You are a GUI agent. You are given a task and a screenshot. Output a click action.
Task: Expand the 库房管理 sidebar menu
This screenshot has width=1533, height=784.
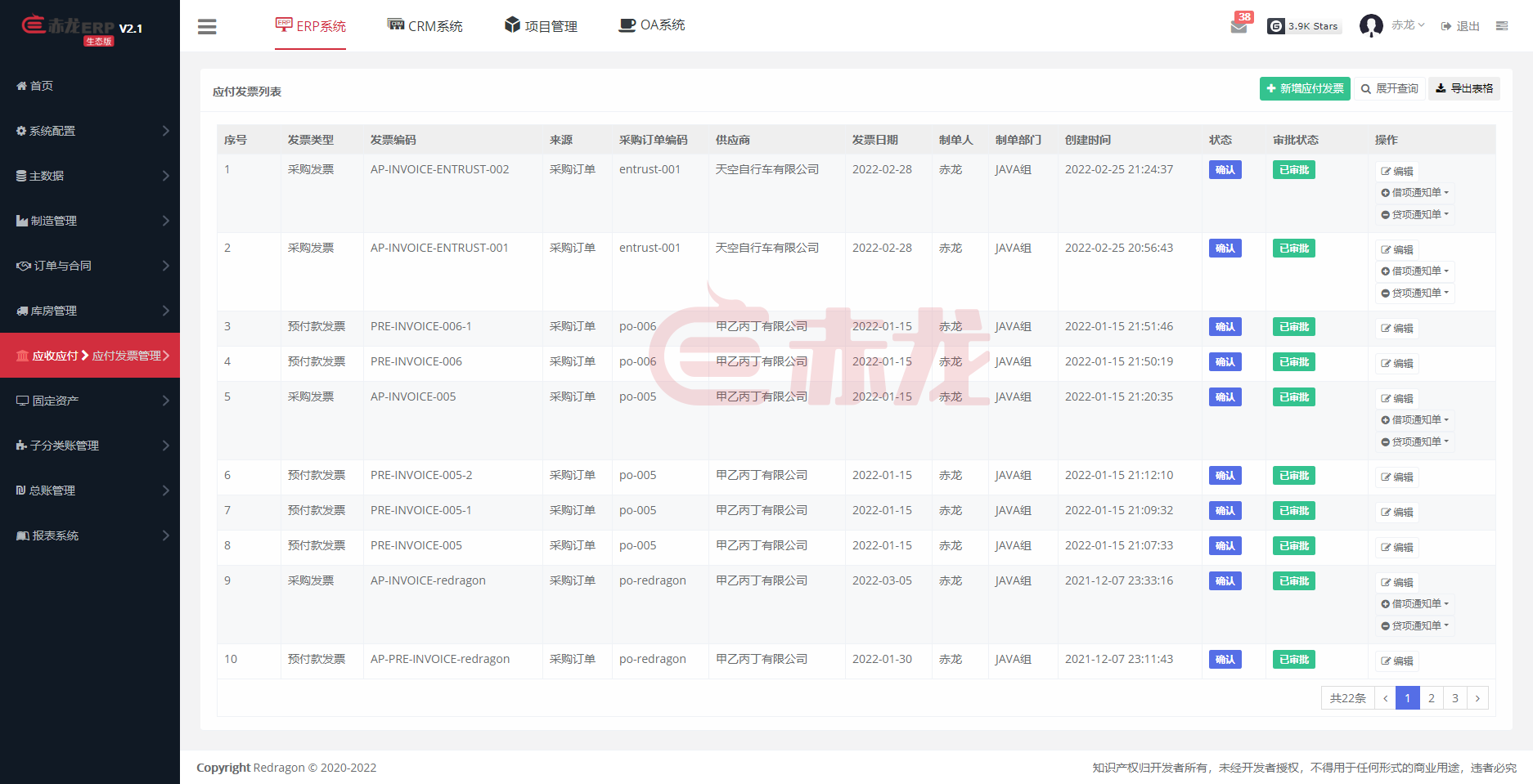(x=90, y=311)
